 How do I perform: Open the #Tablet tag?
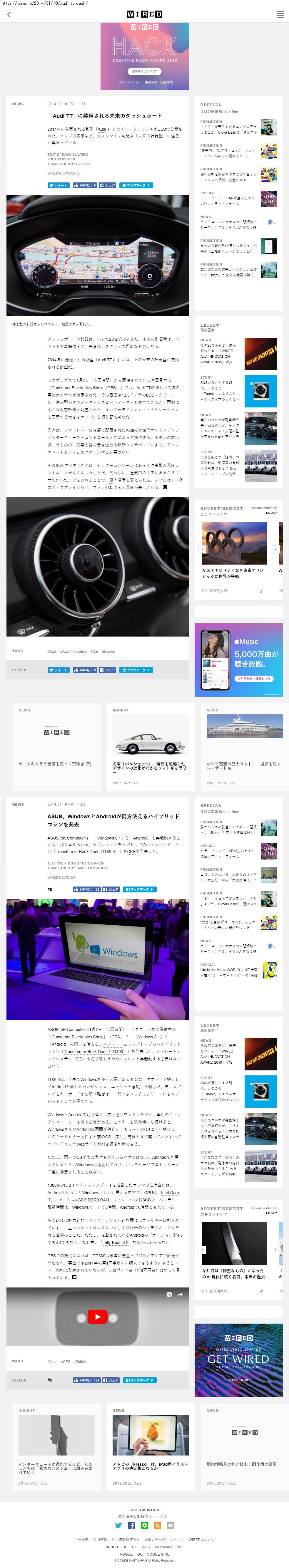click(80, 1362)
